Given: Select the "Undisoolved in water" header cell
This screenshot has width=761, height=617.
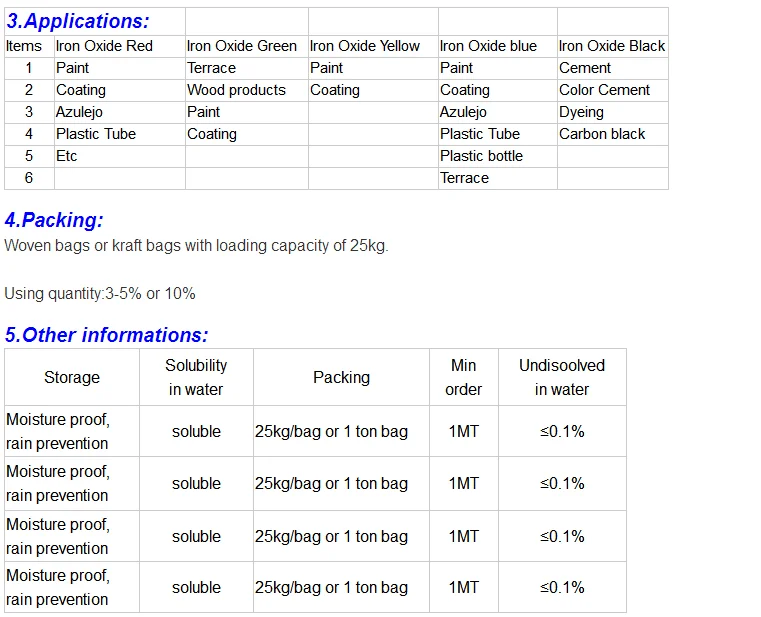Looking at the screenshot, I should click(561, 378).
